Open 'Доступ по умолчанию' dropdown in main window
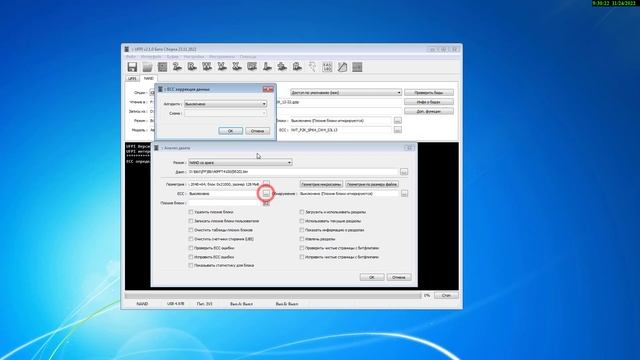The height and width of the screenshot is (360, 640). 346,93
